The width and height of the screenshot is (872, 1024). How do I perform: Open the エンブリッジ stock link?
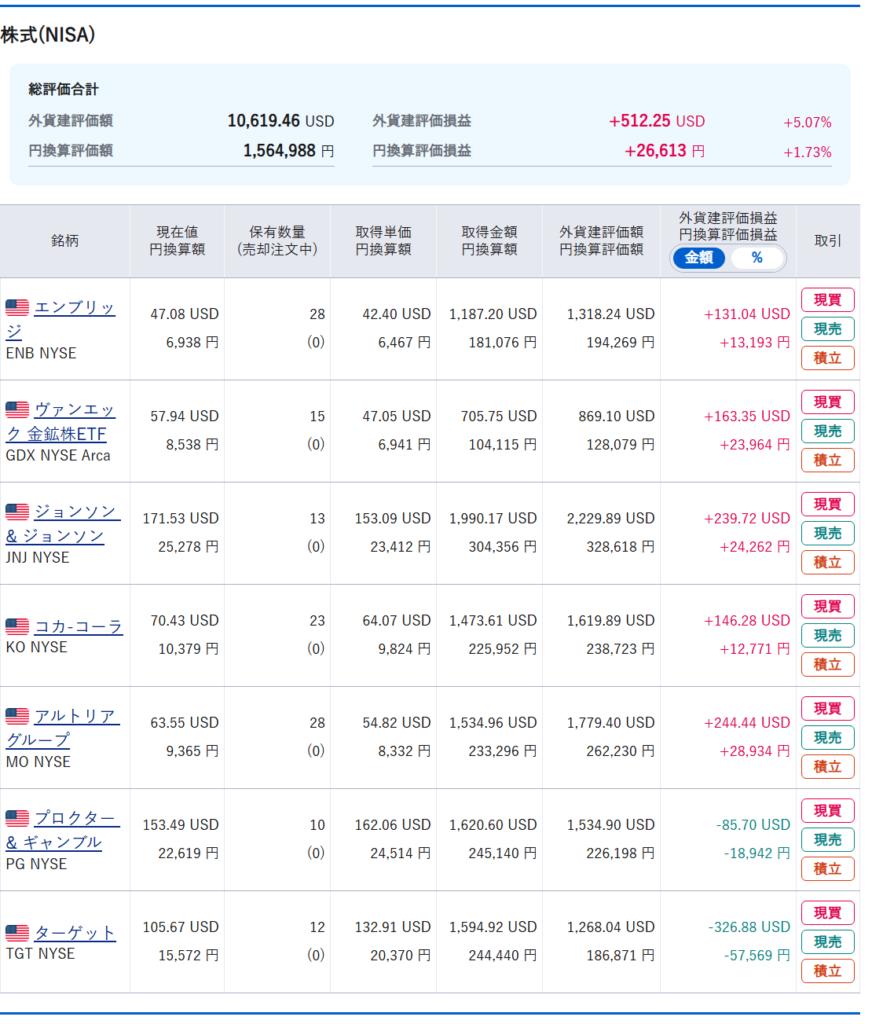tap(60, 319)
